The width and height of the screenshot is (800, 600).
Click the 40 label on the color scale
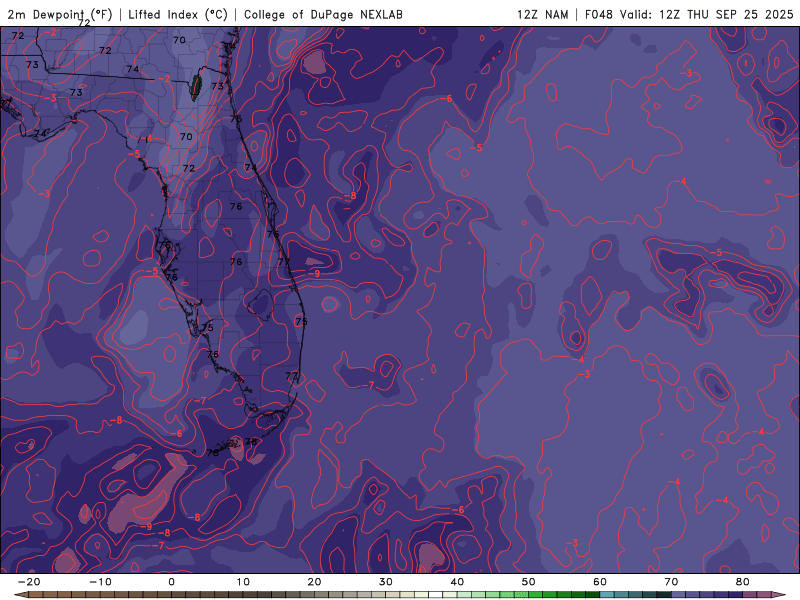point(457,582)
